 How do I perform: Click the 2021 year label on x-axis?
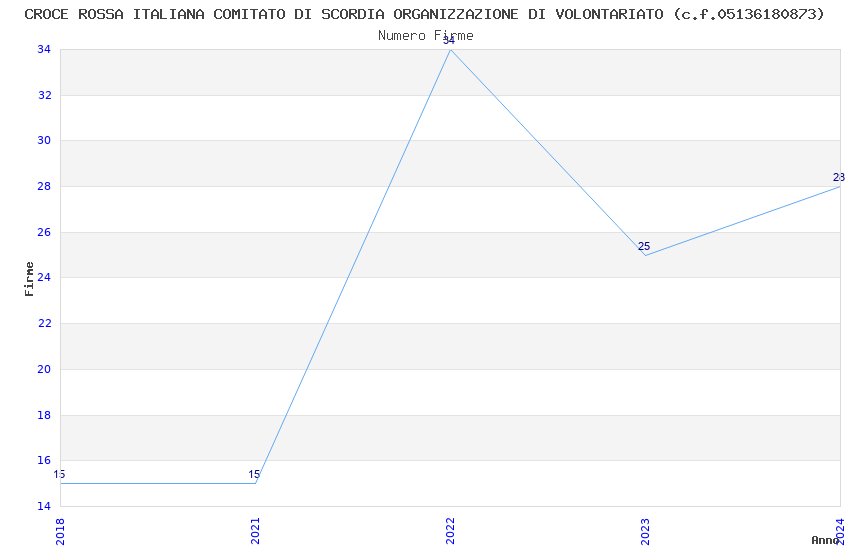coord(255,531)
